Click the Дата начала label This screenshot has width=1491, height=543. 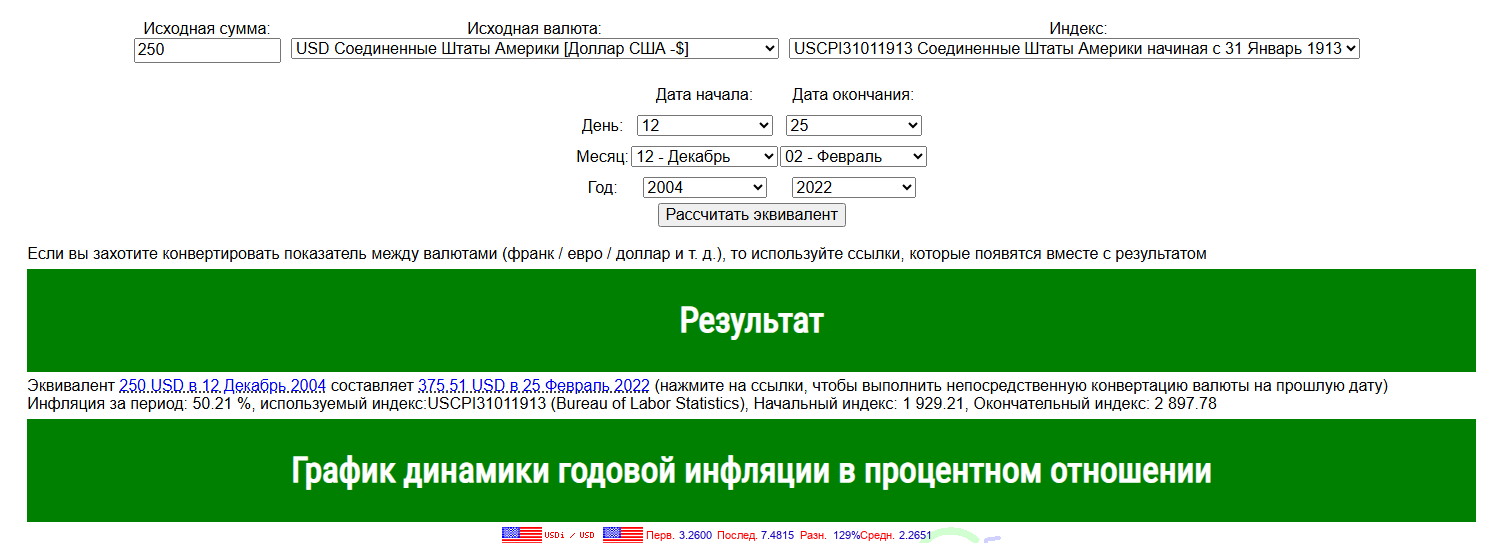click(704, 95)
